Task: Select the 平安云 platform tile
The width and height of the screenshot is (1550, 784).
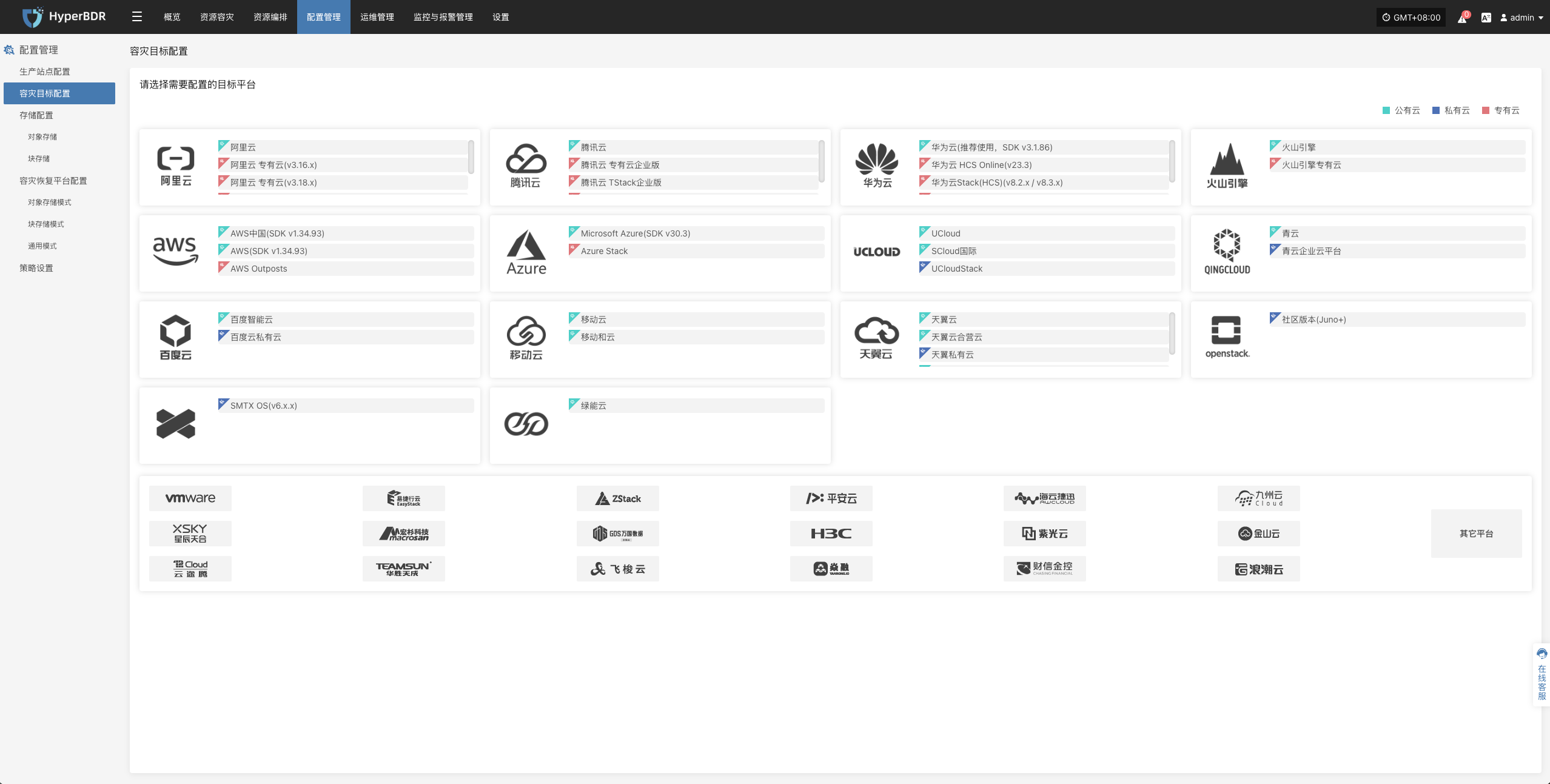Action: click(831, 498)
